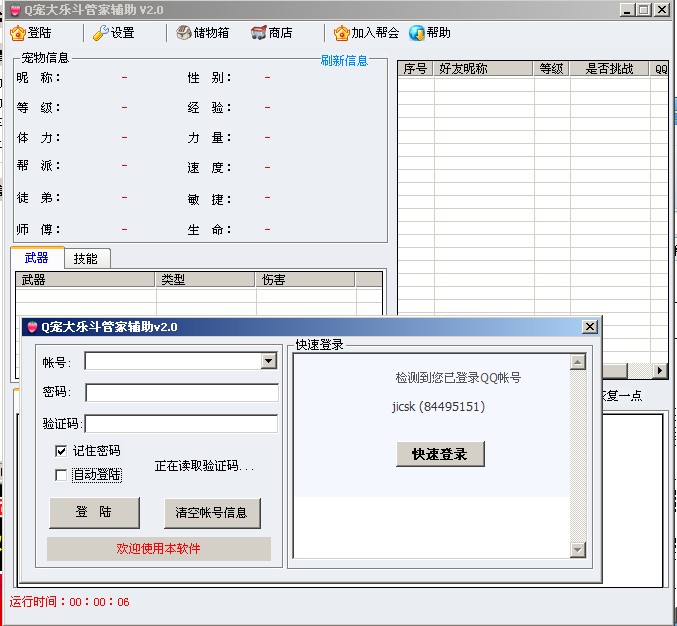Click the 登陆 toolbar icon
The width and height of the screenshot is (677, 626).
click(18, 33)
